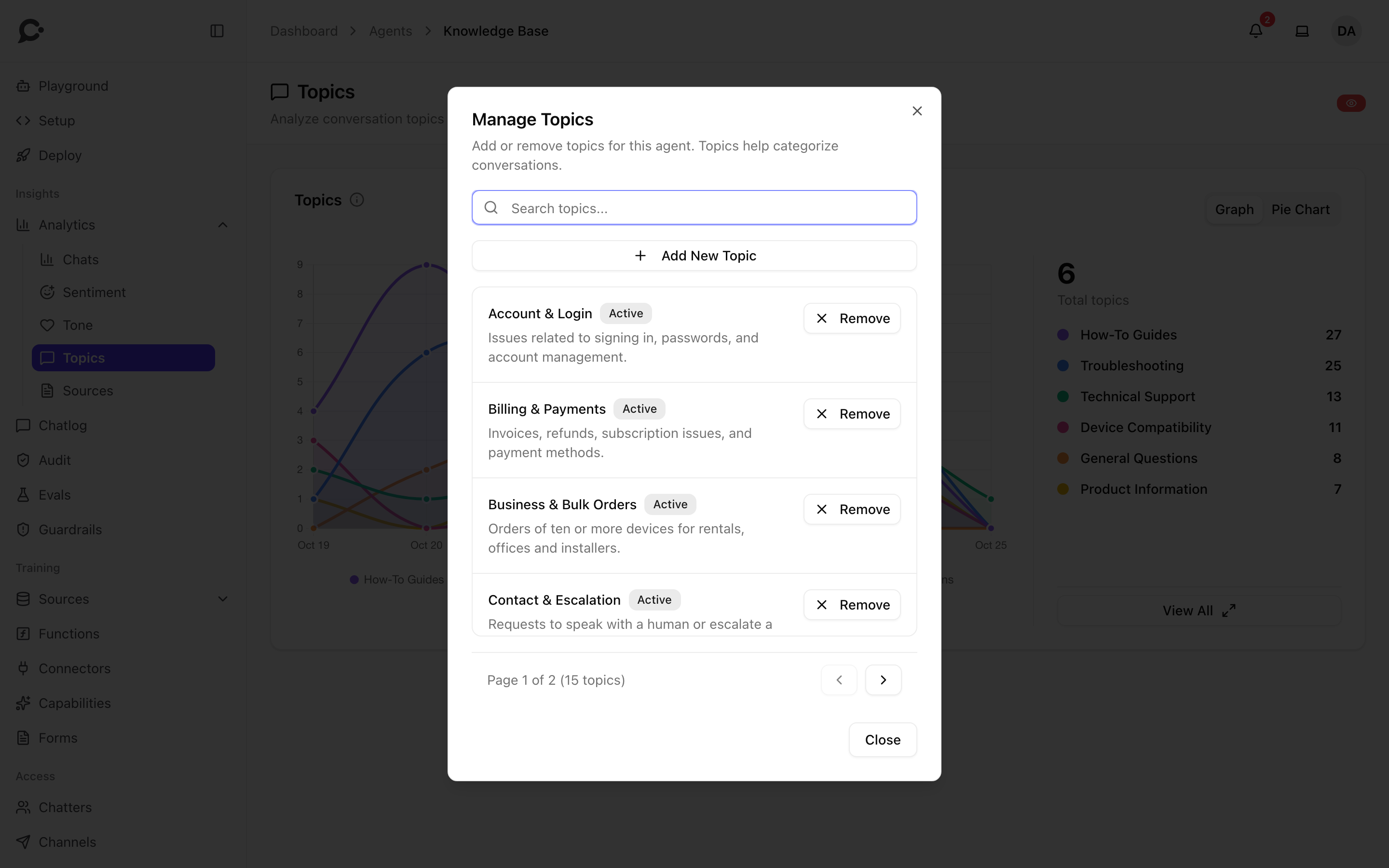Go to previous page of topics
Screen dimensions: 1389x868
click(839, 680)
